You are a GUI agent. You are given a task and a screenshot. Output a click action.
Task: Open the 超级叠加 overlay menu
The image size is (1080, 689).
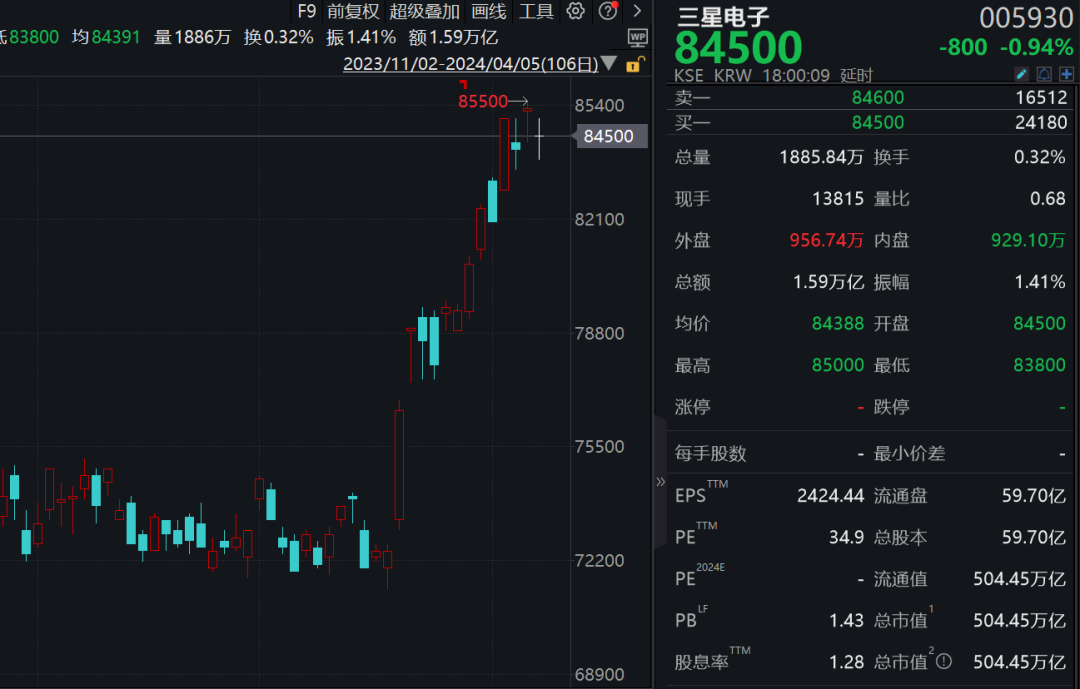424,11
